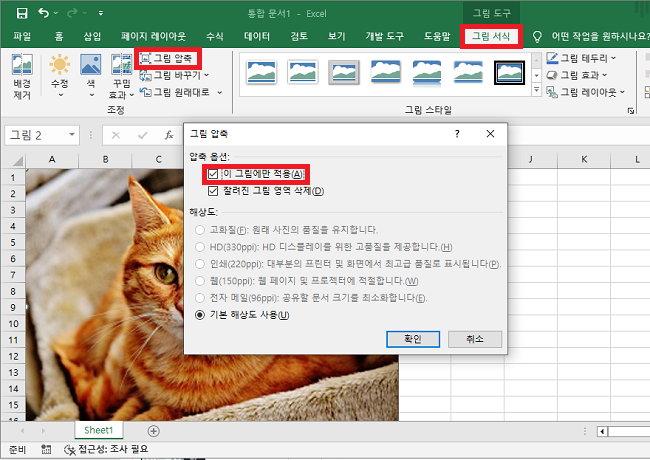Apply the second picture style thumbnail
This screenshot has width=650, height=460.
click(x=303, y=72)
